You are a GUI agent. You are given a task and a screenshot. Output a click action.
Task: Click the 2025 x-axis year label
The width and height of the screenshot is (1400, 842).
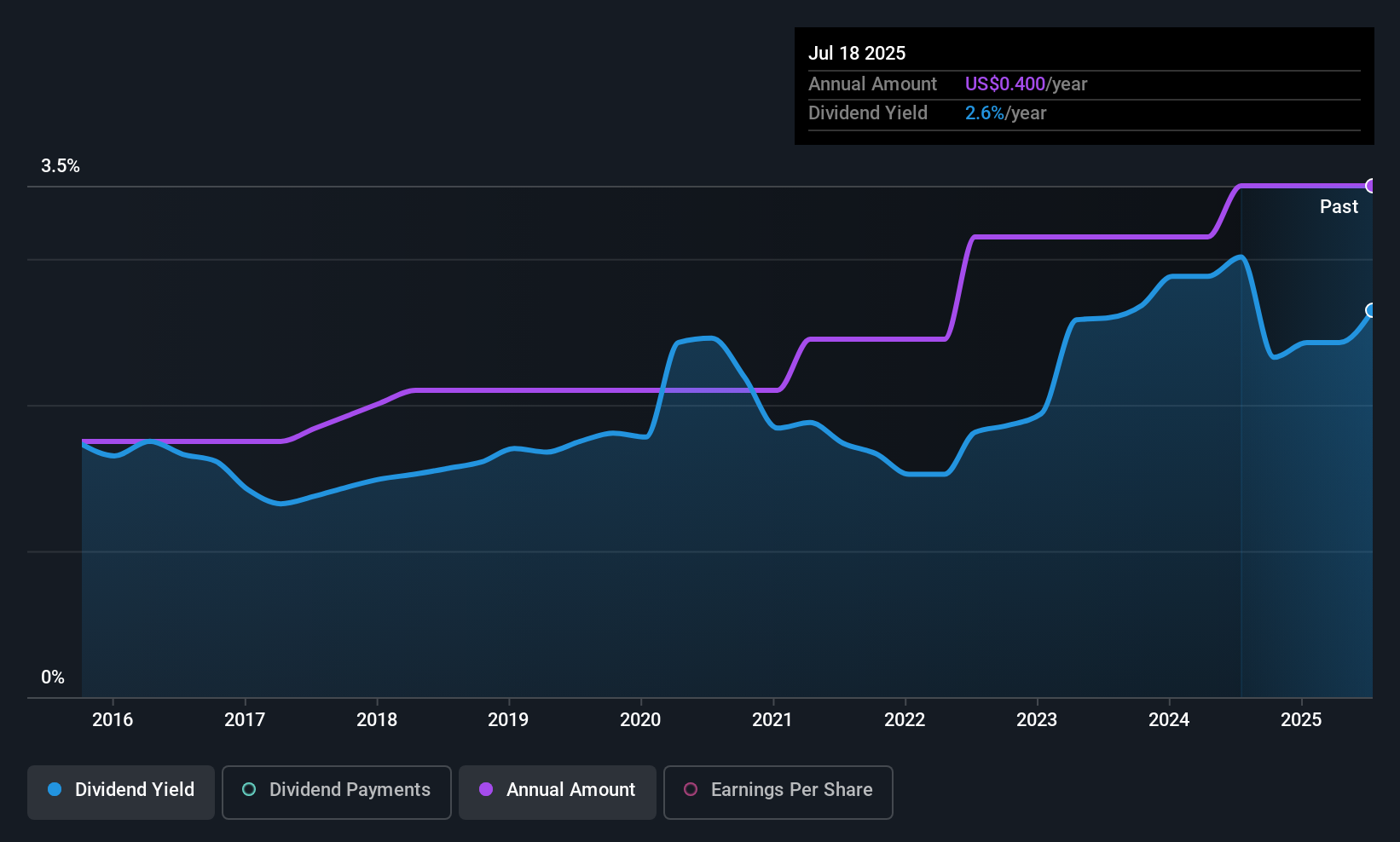click(1301, 720)
